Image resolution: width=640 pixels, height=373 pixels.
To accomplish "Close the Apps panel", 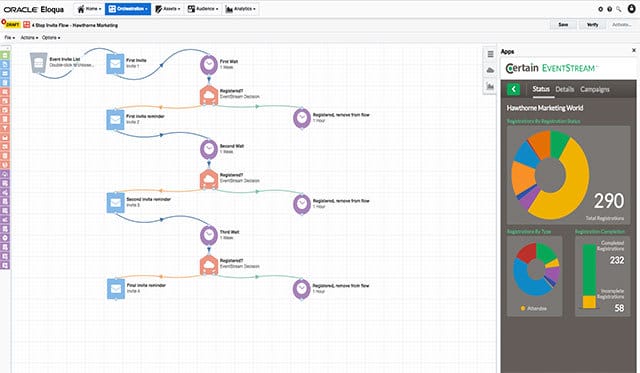I will tap(633, 51).
